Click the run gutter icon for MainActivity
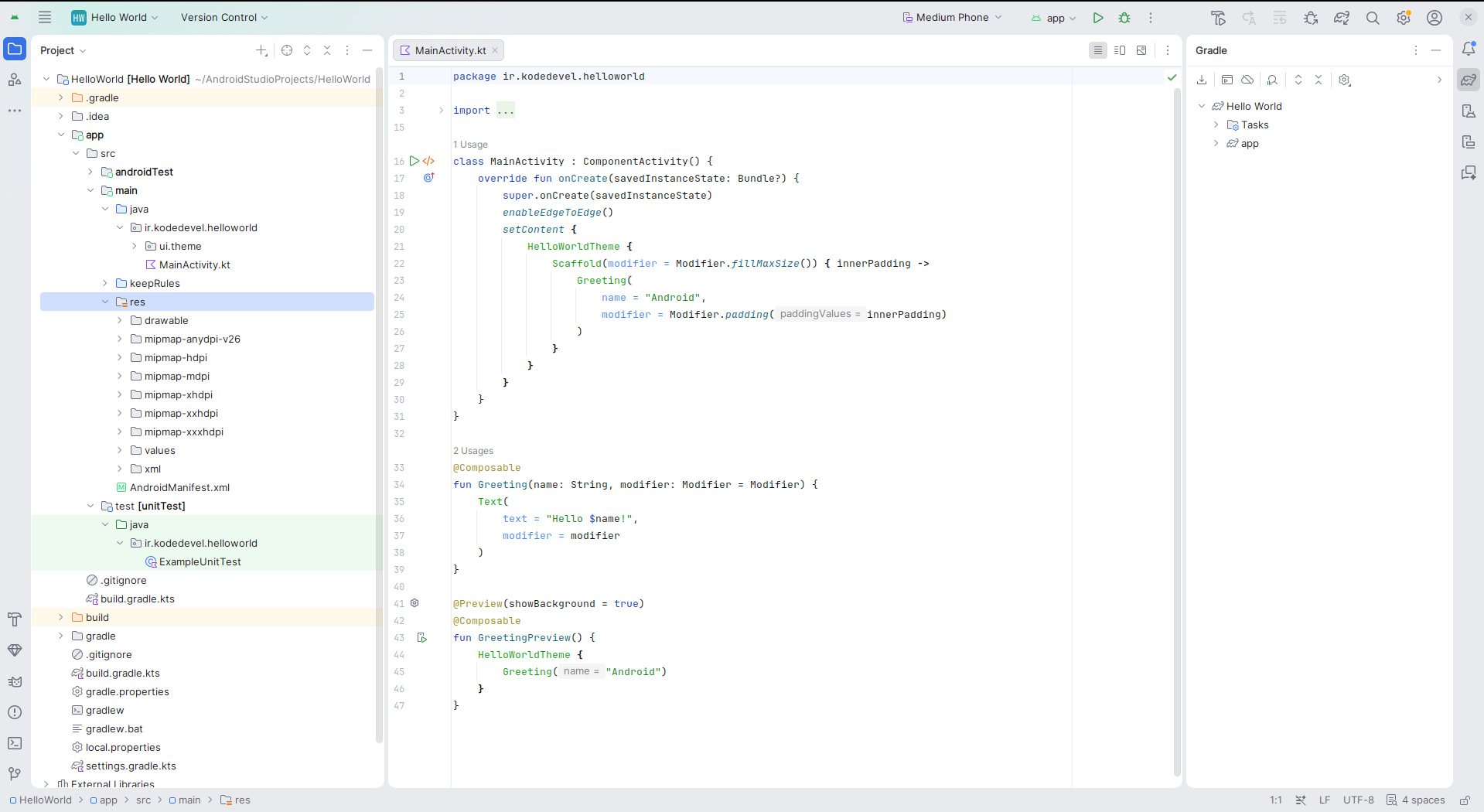This screenshot has height=812, width=1484. pyautogui.click(x=414, y=161)
